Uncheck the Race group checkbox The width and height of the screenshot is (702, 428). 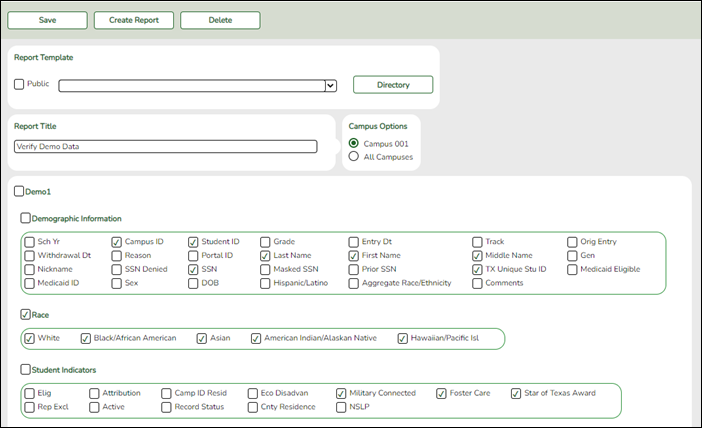coord(26,314)
